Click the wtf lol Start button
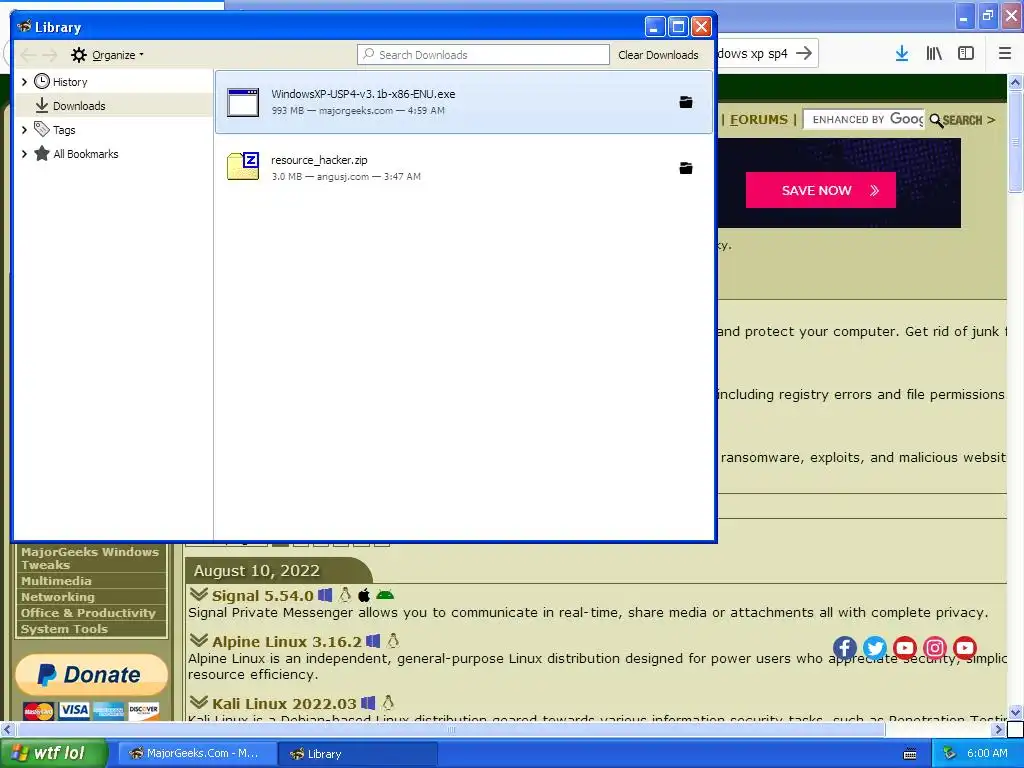Viewport: 1024px width, 768px height. (54, 753)
